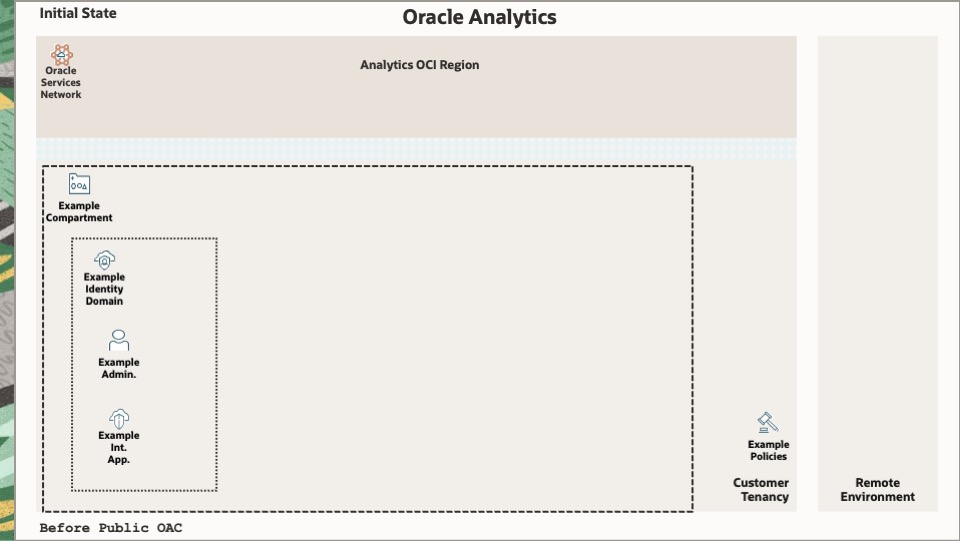Select the Example Int. App. text label
Viewport: 960px width, 541px height.
(119, 448)
